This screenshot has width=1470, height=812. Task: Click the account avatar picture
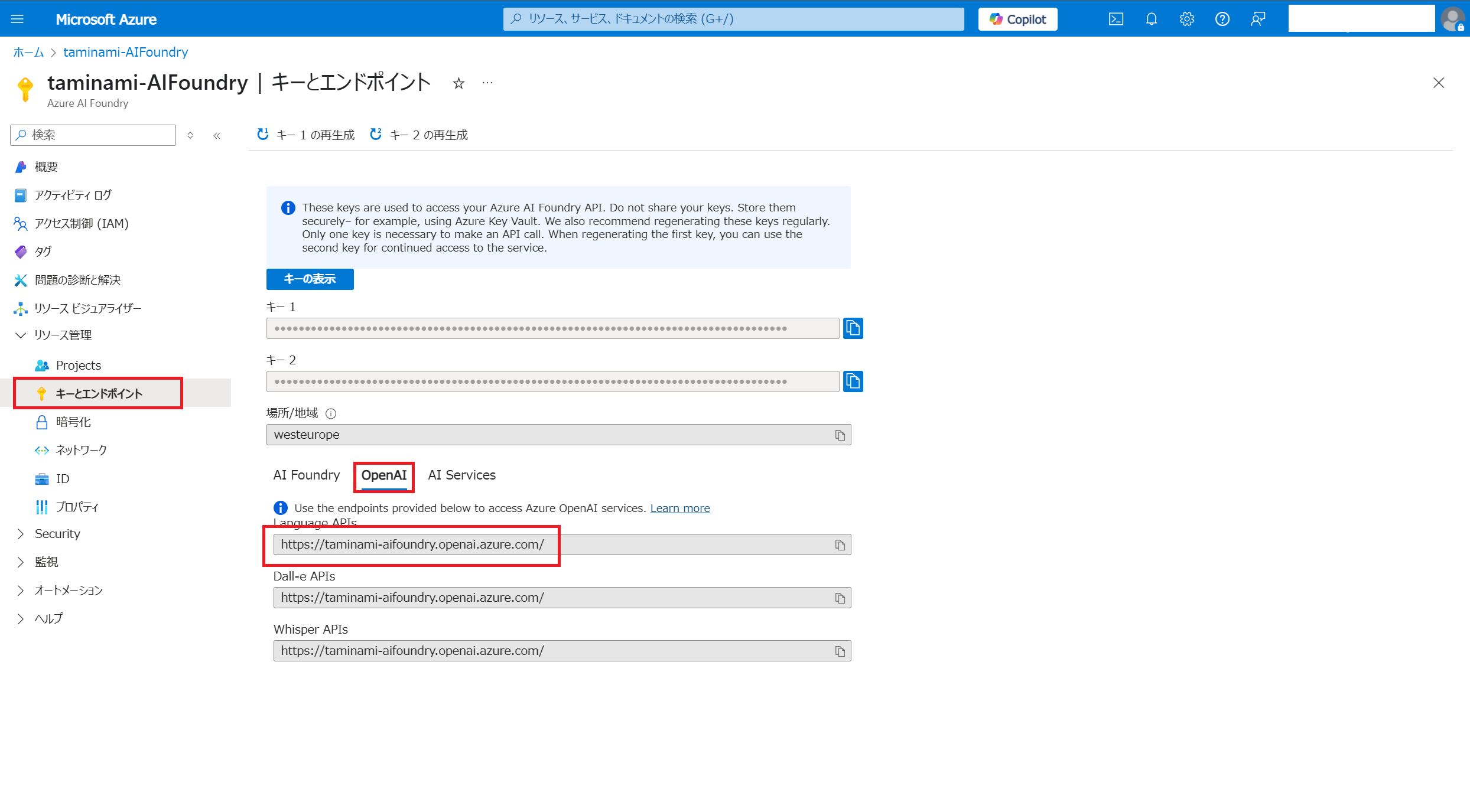(1452, 19)
